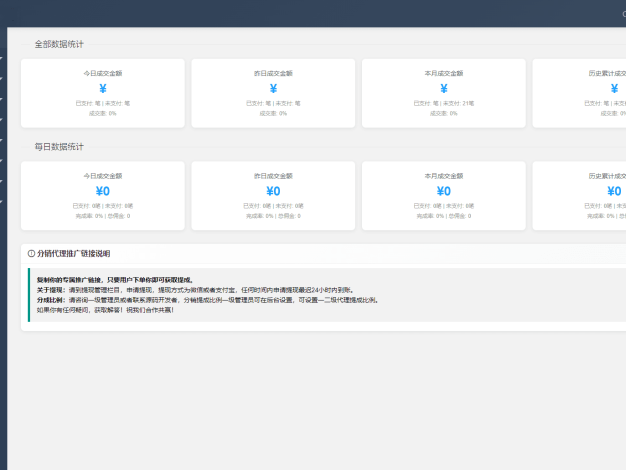Click the info icon beside 分销代理推广链接说明
Viewport: 626px width, 470px height.
[x=31, y=254]
